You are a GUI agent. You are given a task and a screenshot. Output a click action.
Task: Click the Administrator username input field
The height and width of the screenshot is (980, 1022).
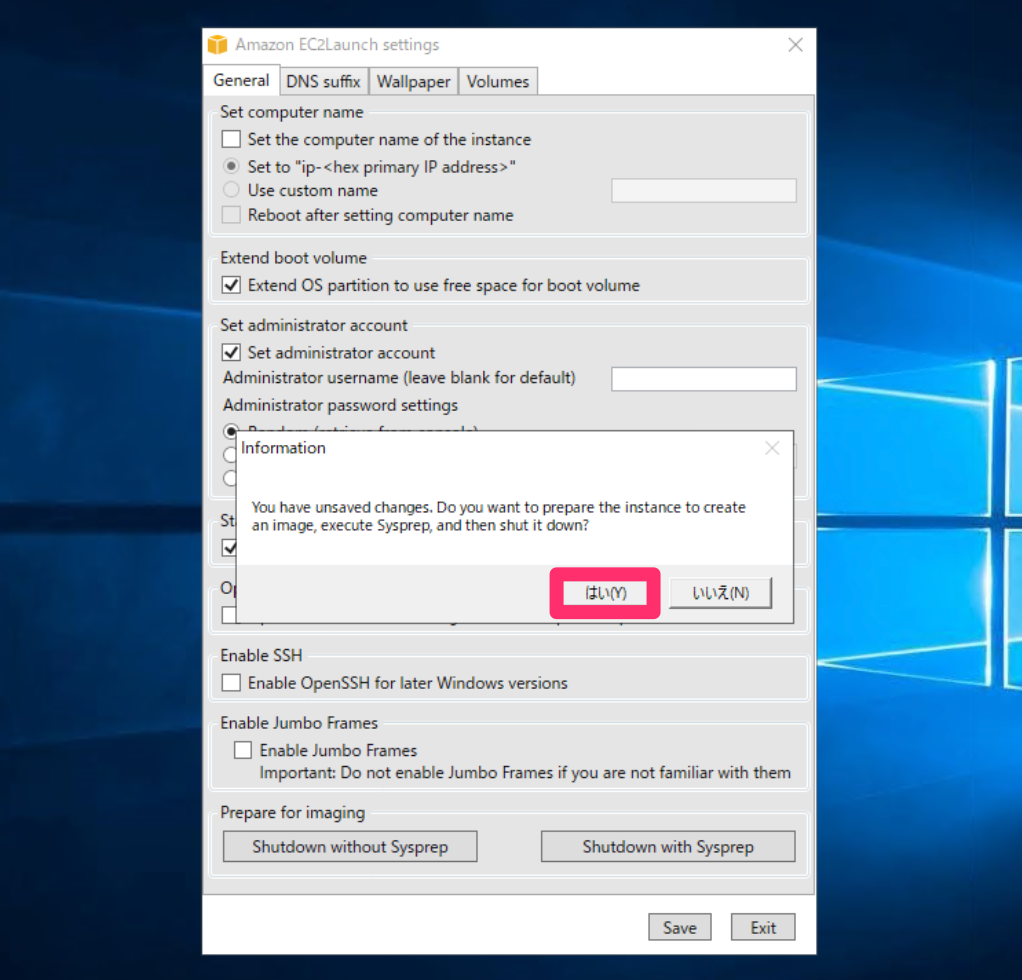703,378
